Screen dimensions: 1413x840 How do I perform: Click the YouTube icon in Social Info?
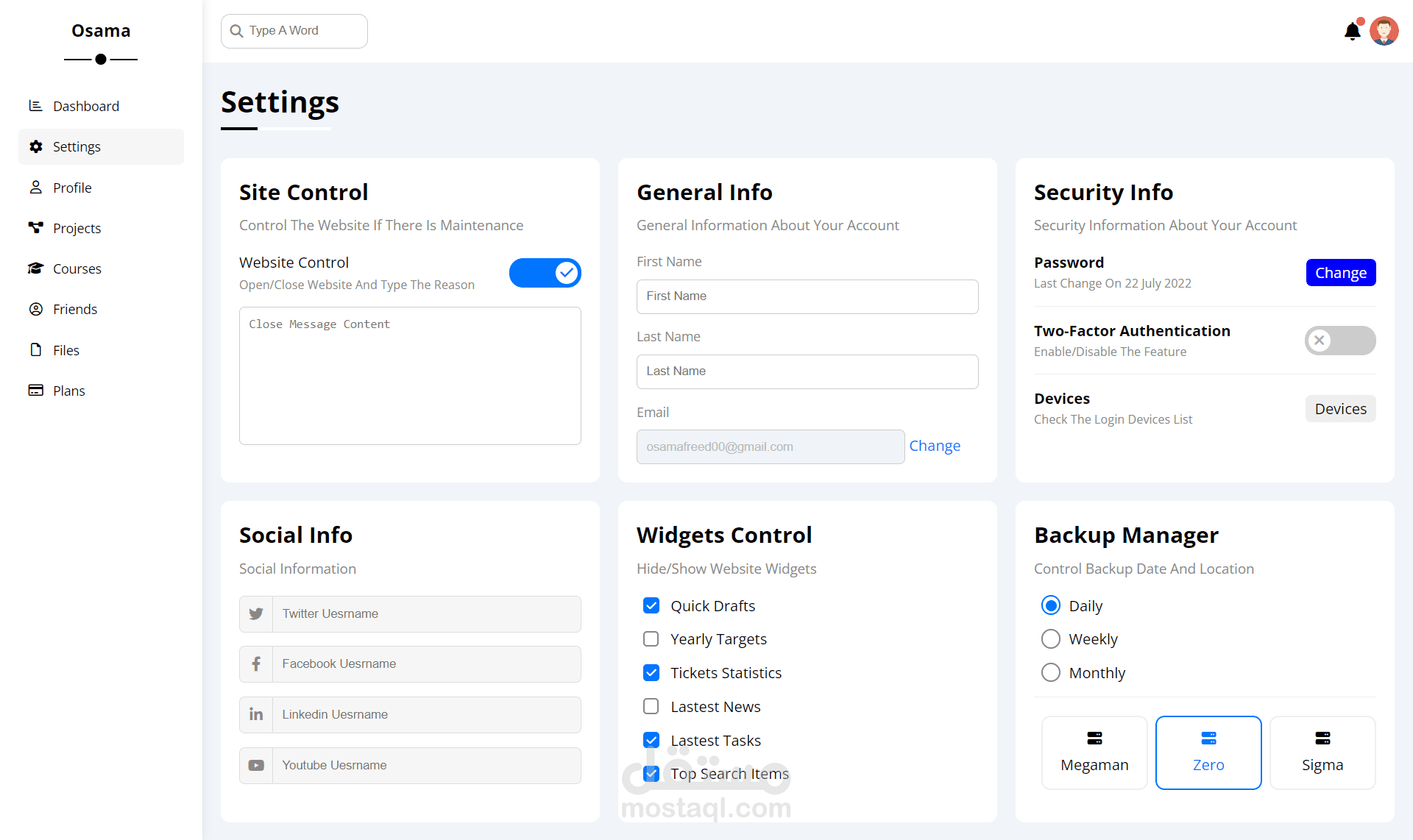pos(256,766)
